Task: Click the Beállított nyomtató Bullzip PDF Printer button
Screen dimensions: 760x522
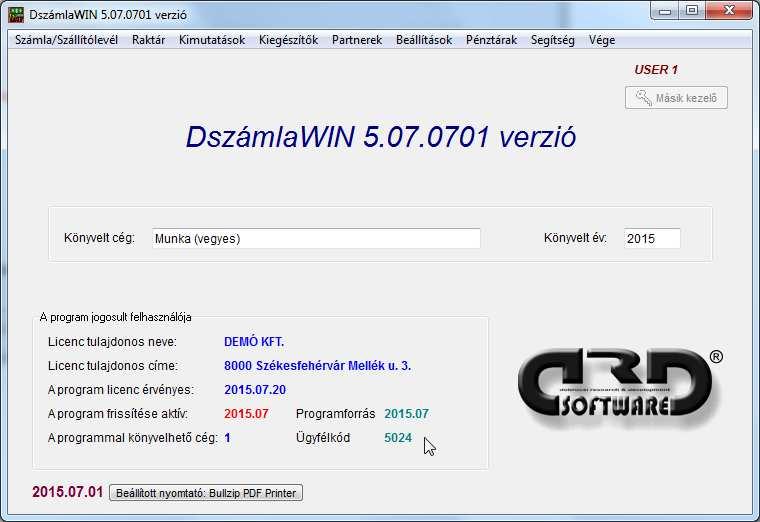Action: 206,493
